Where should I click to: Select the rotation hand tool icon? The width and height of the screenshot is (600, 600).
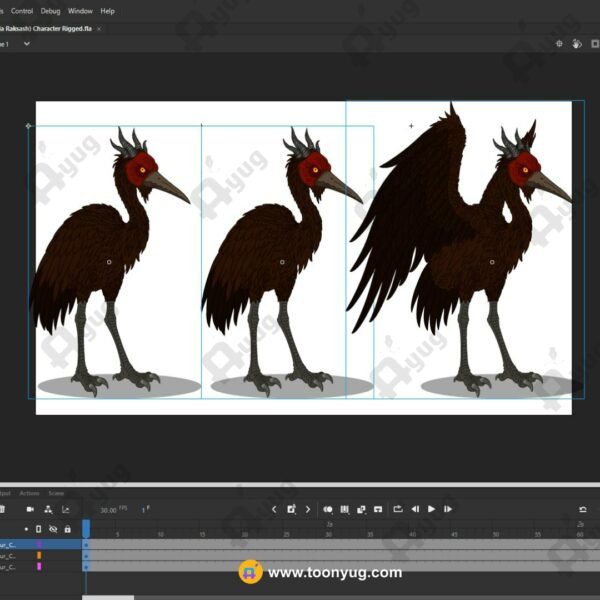[577, 44]
